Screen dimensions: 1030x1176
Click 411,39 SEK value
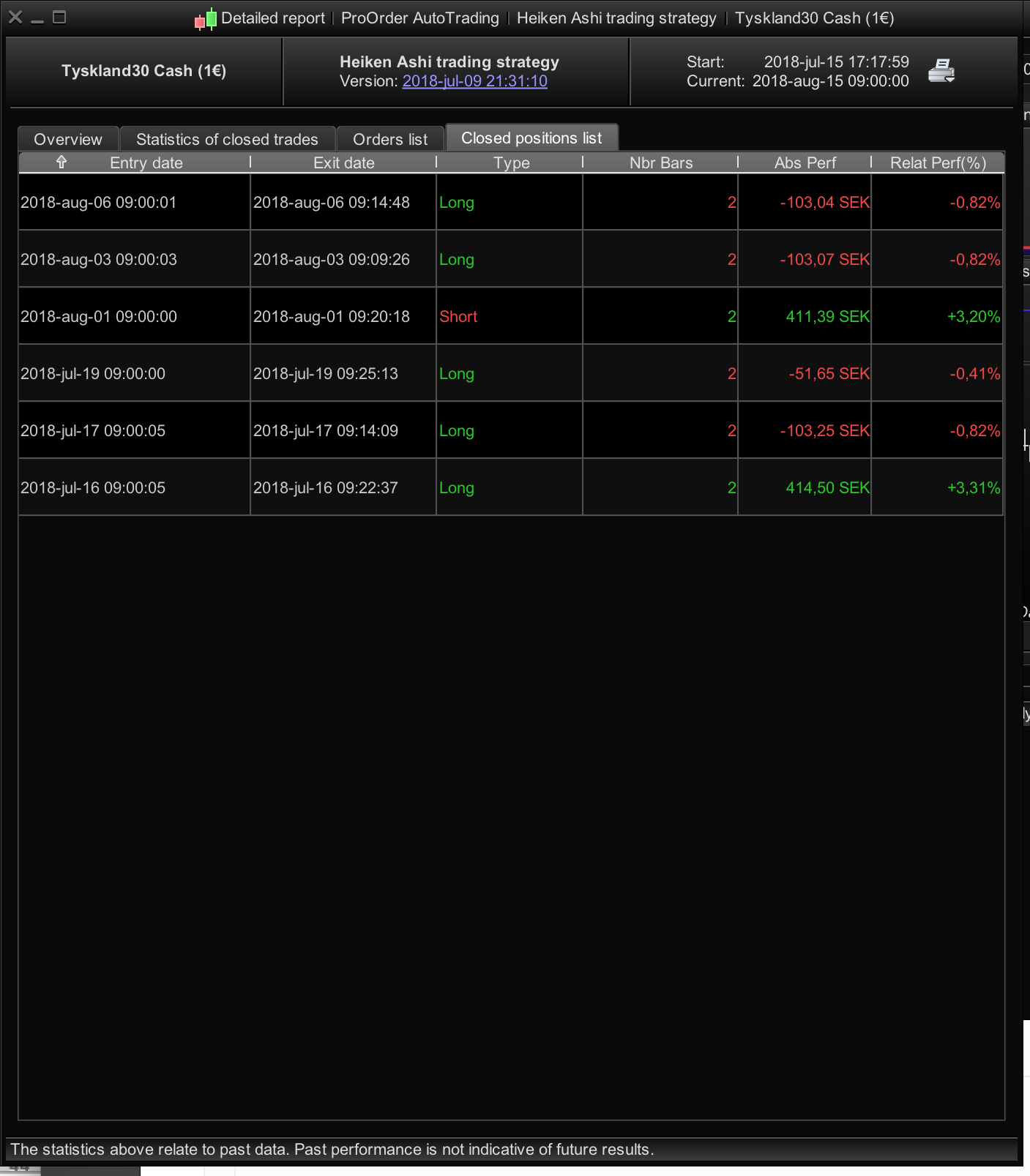click(828, 317)
